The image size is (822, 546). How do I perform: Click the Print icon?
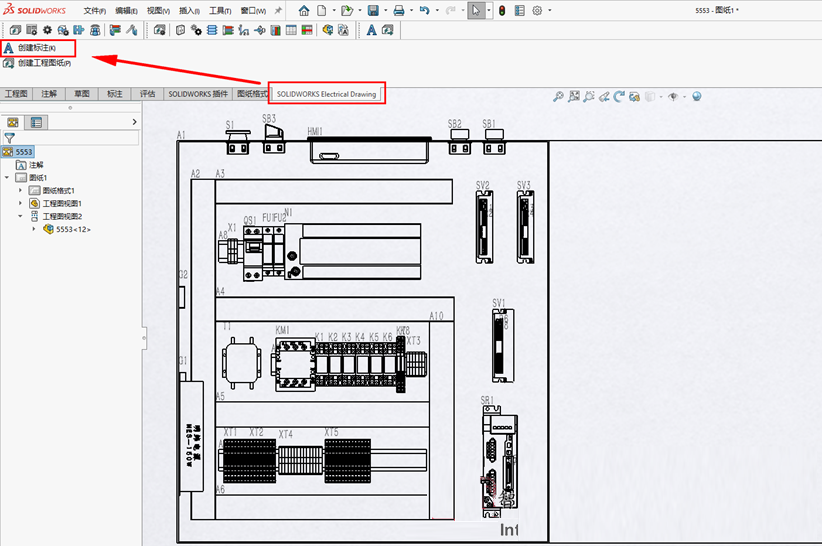[x=398, y=10]
